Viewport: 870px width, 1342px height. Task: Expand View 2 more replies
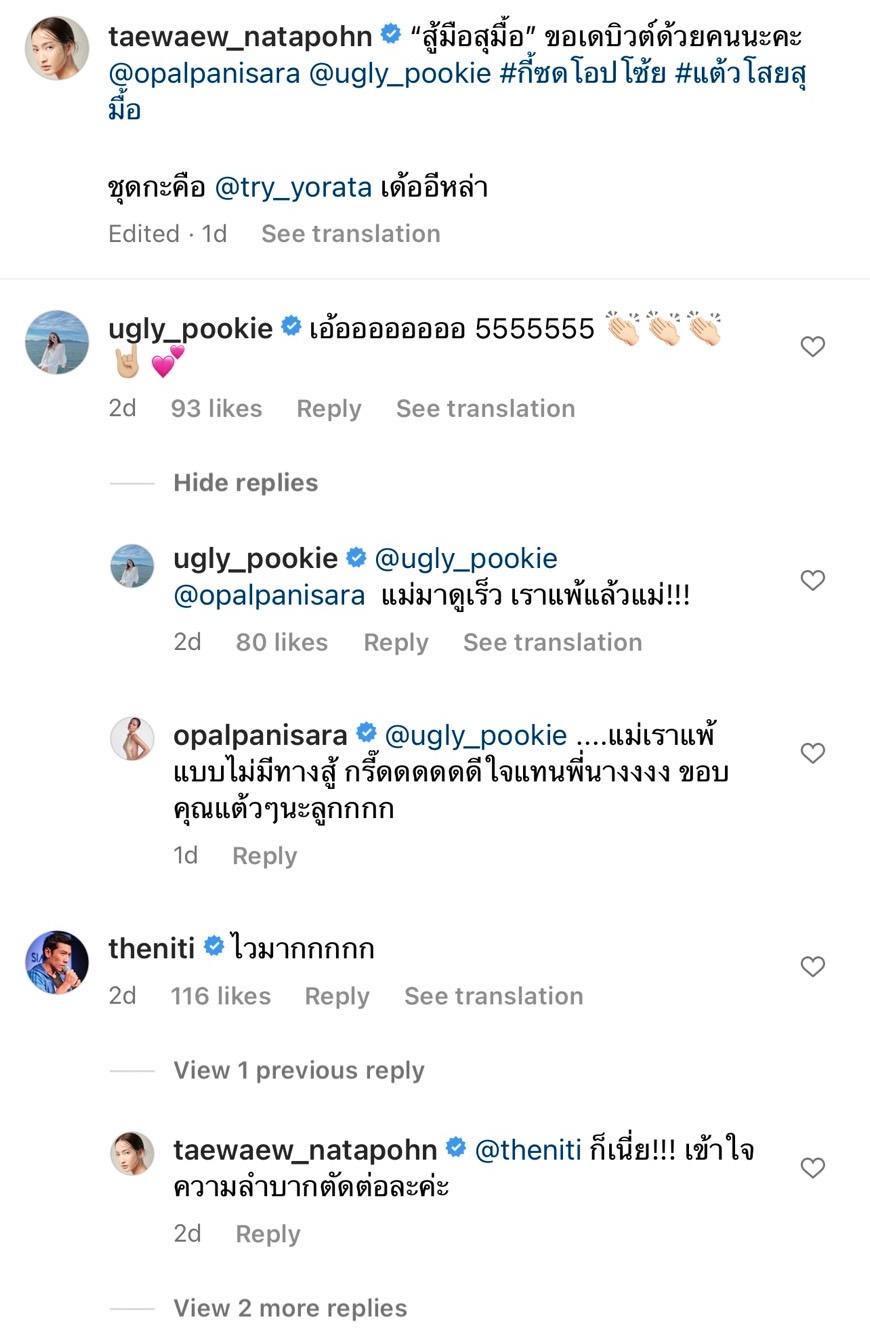click(x=290, y=1308)
